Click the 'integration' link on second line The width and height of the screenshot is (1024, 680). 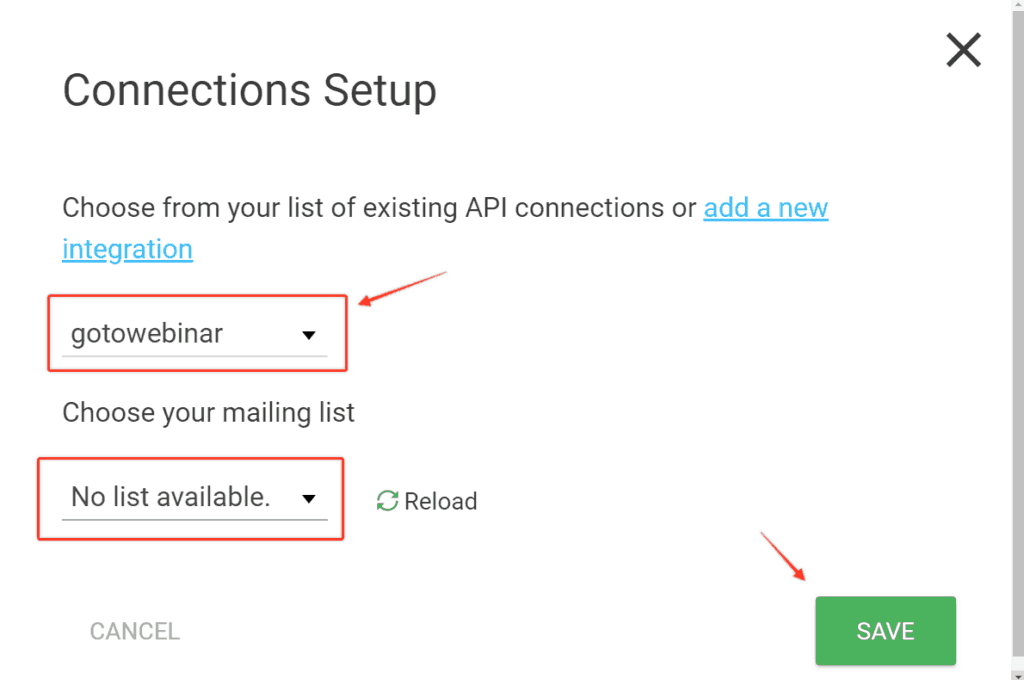[x=127, y=249]
